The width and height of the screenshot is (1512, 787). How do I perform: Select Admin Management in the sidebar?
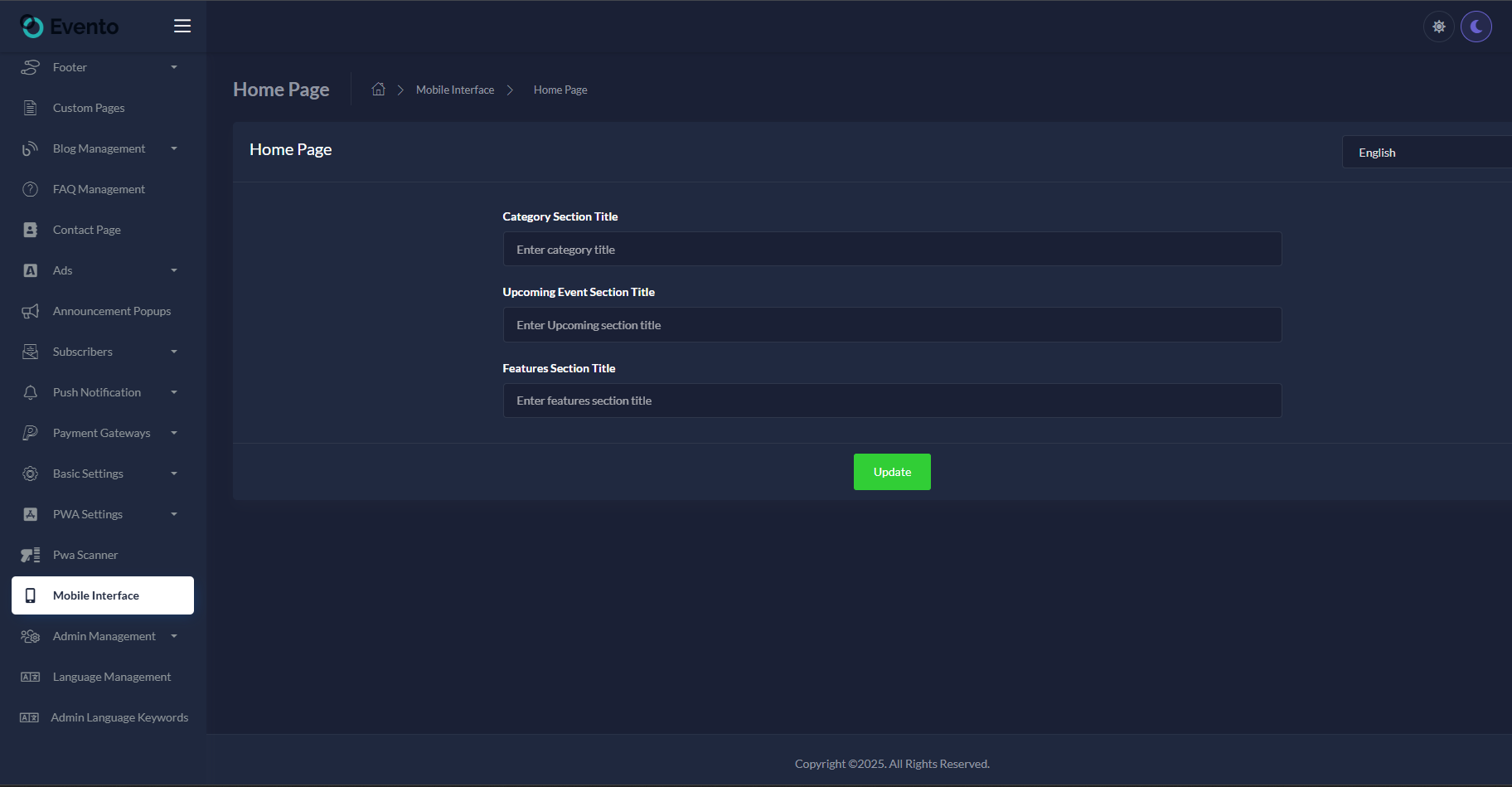tap(104, 636)
